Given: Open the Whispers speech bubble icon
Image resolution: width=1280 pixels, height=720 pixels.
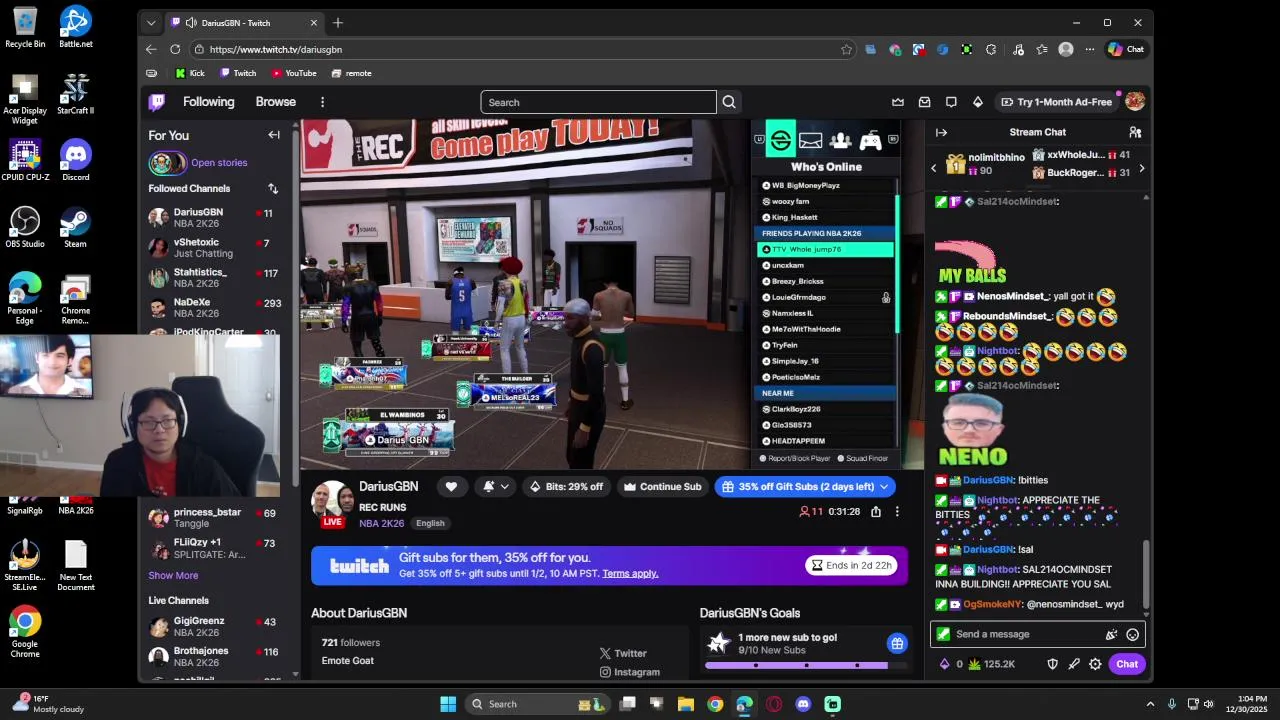Looking at the screenshot, I should 951,102.
